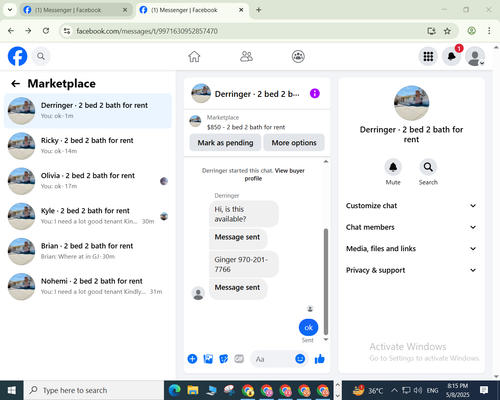The width and height of the screenshot is (500, 400).
Task: Open the Friends icon in top navigation
Action: coord(246,56)
